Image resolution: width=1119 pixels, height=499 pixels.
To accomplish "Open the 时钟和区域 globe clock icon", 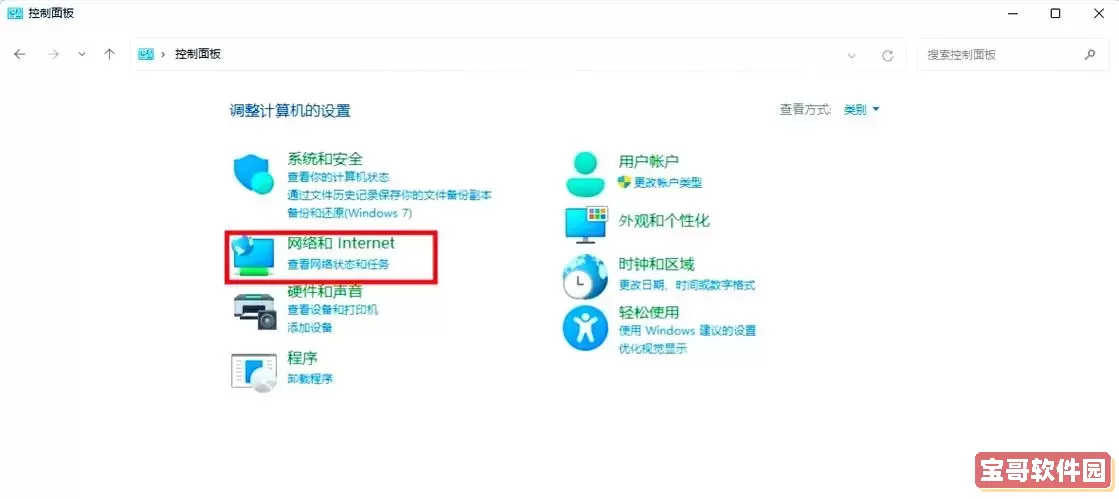I will (584, 276).
